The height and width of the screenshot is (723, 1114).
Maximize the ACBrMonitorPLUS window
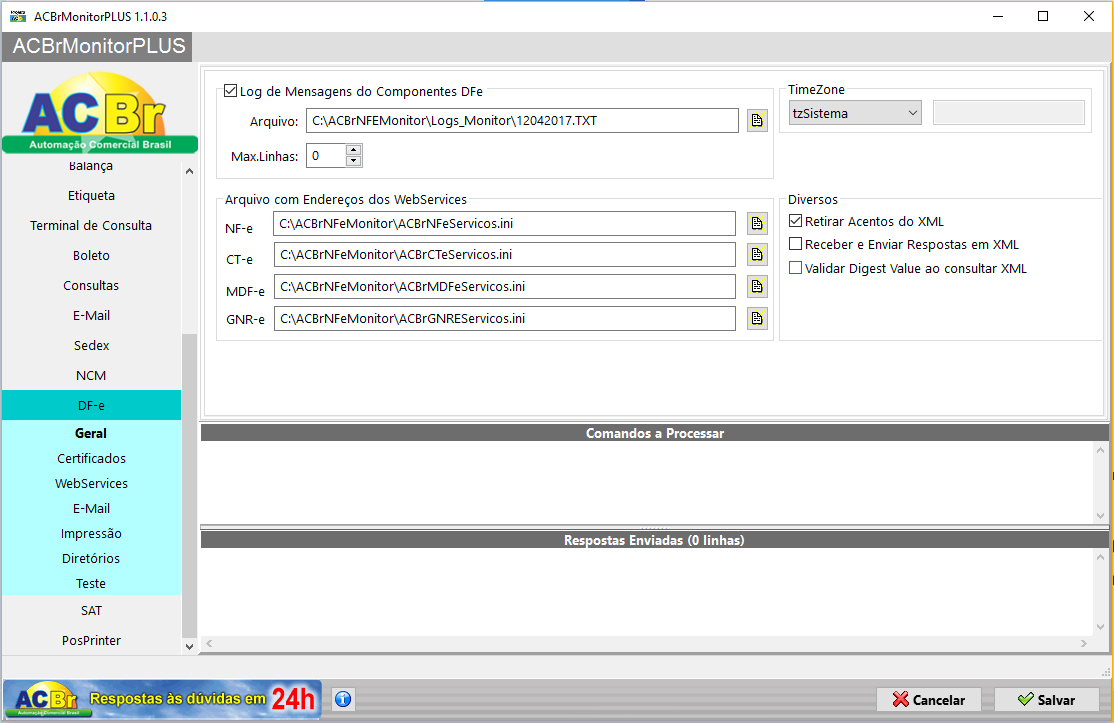[x=1043, y=16]
